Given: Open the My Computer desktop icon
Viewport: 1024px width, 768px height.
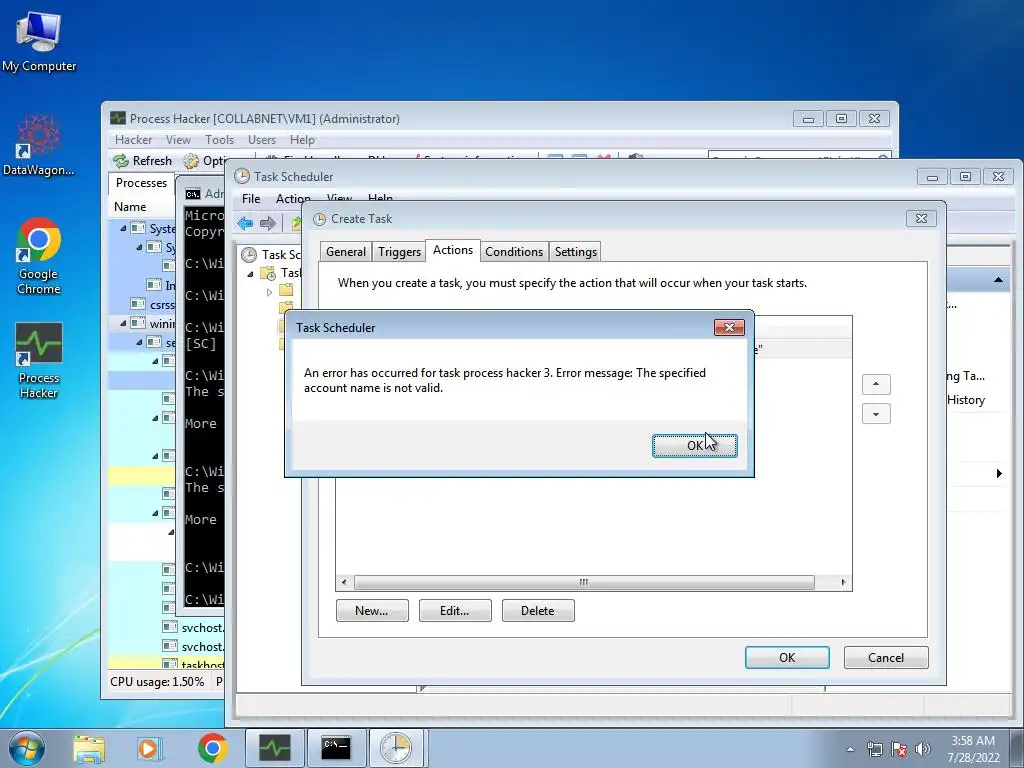Looking at the screenshot, I should (39, 40).
